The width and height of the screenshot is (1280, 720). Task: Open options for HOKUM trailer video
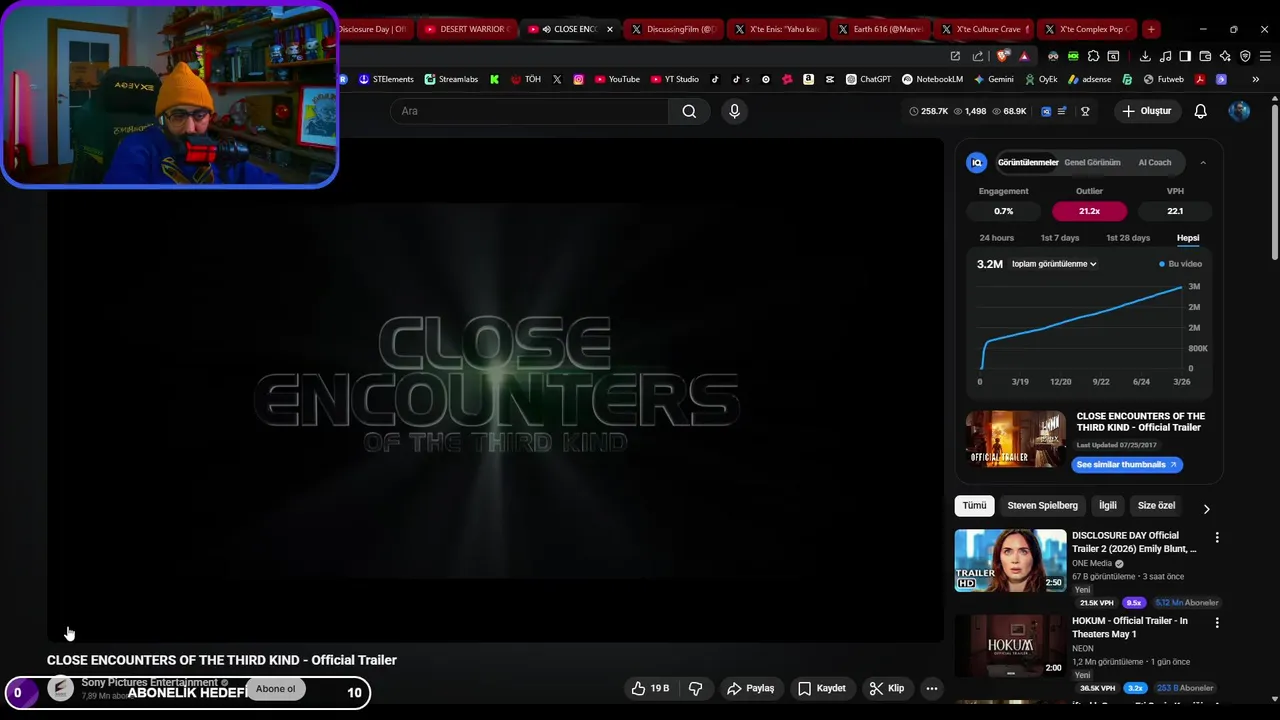tap(1217, 623)
